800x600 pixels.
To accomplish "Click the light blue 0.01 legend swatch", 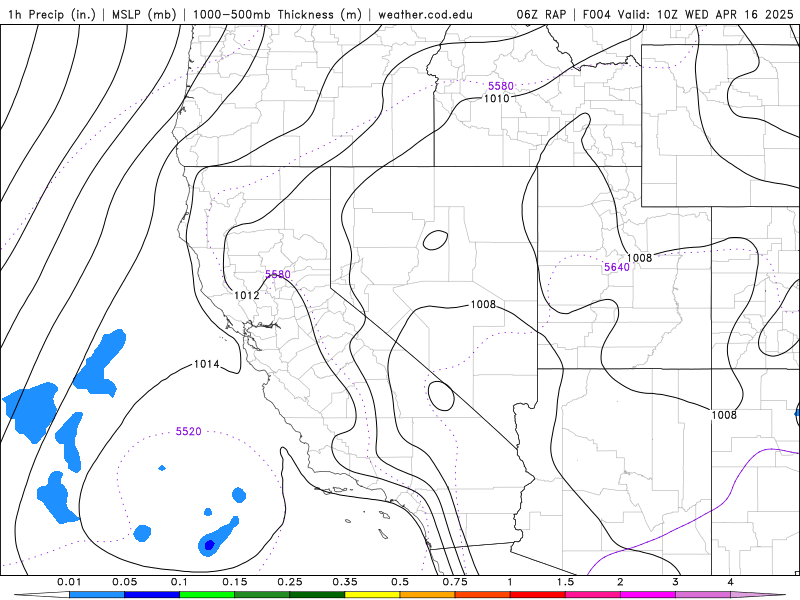I will 97,595.
